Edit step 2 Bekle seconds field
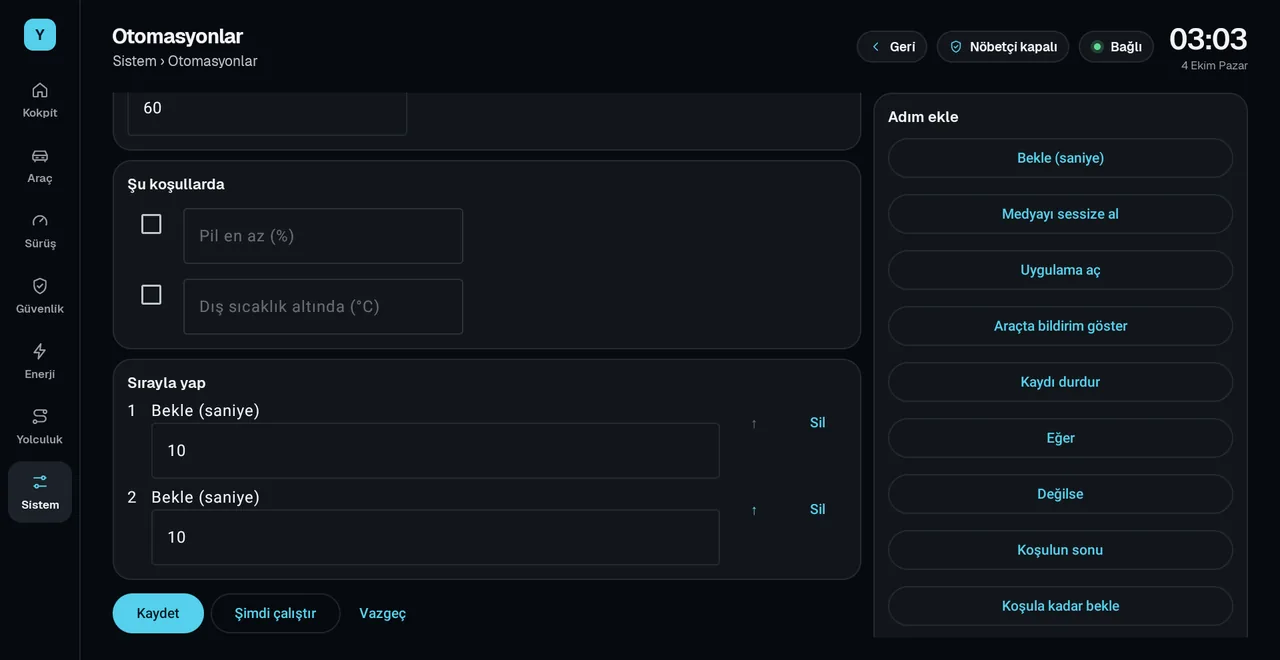The width and height of the screenshot is (1280, 660). click(435, 538)
